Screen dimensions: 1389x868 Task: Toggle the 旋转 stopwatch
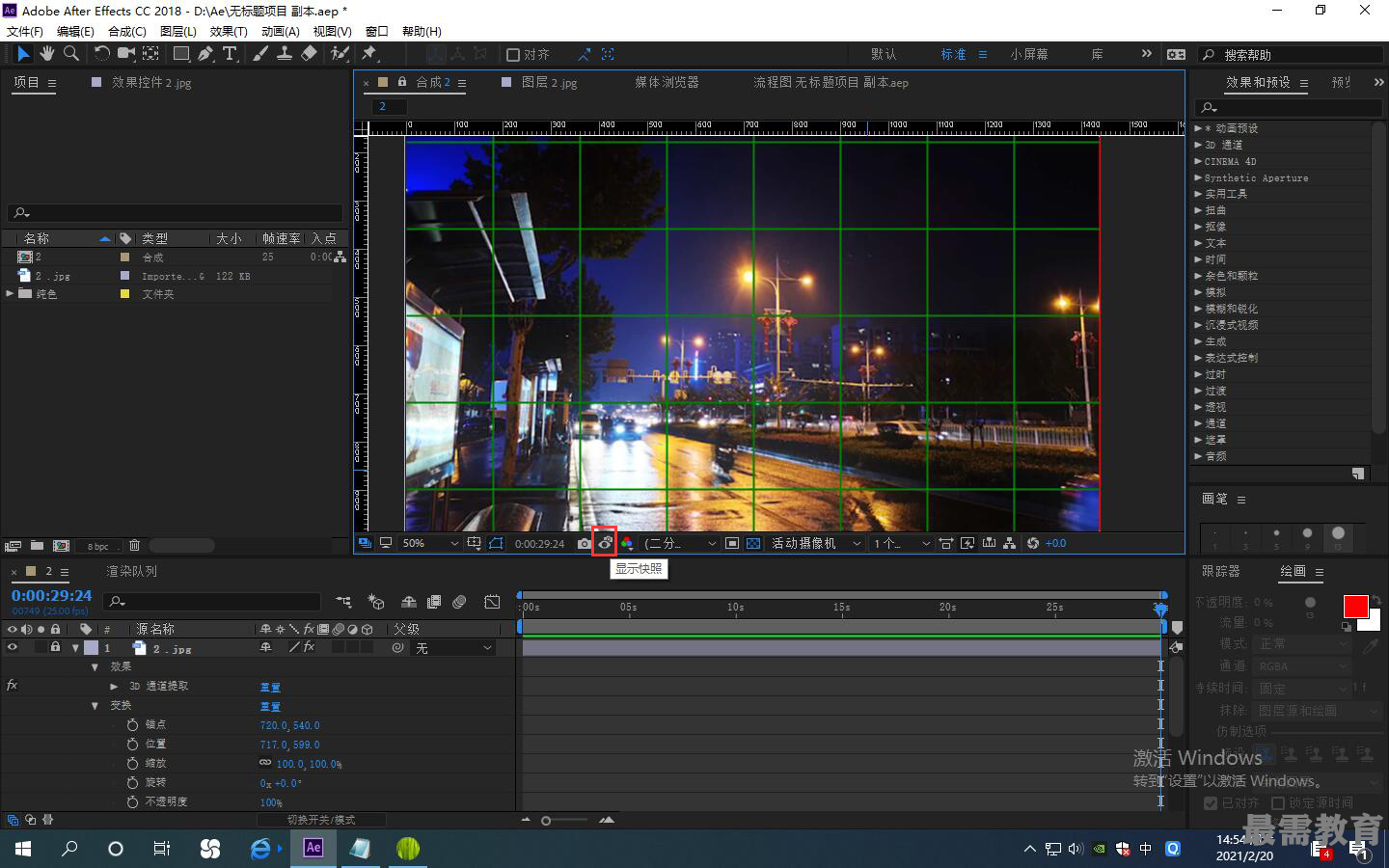(132, 782)
